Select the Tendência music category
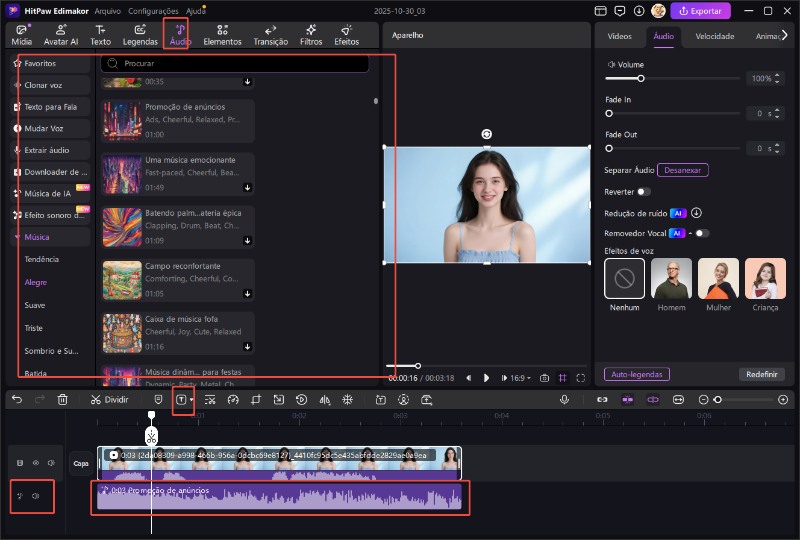The image size is (800, 540). pos(41,259)
